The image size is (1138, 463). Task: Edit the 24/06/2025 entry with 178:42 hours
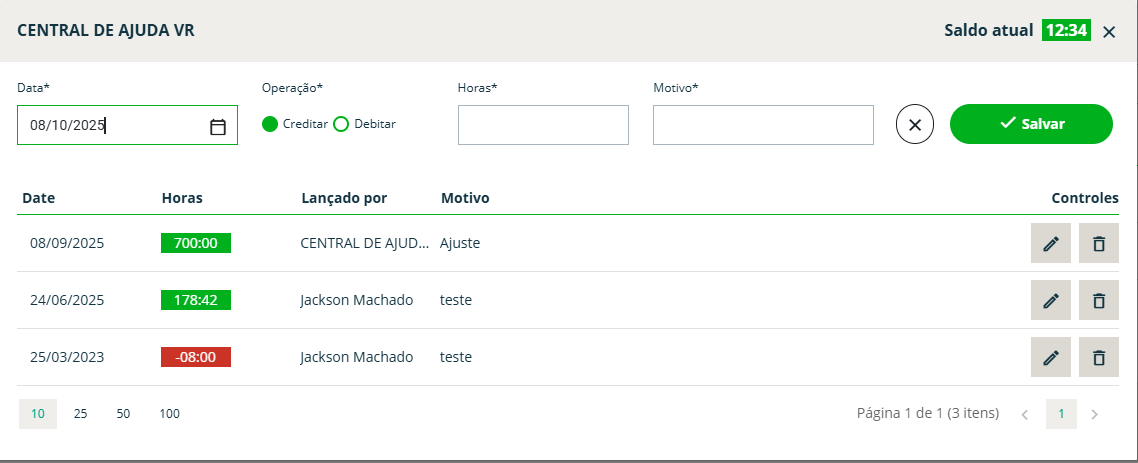(x=1050, y=300)
